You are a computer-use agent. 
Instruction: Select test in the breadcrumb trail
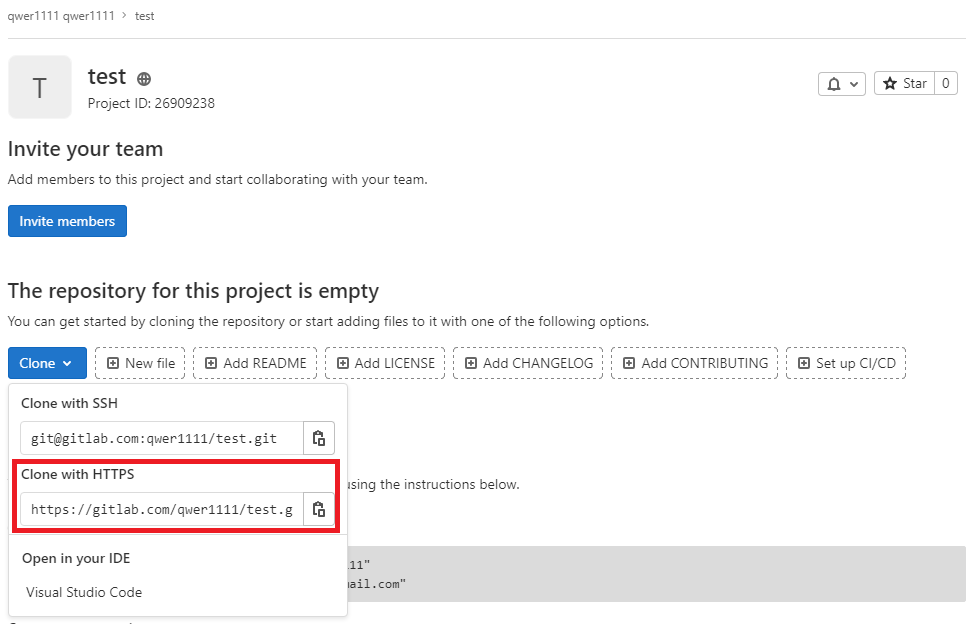[x=144, y=15]
